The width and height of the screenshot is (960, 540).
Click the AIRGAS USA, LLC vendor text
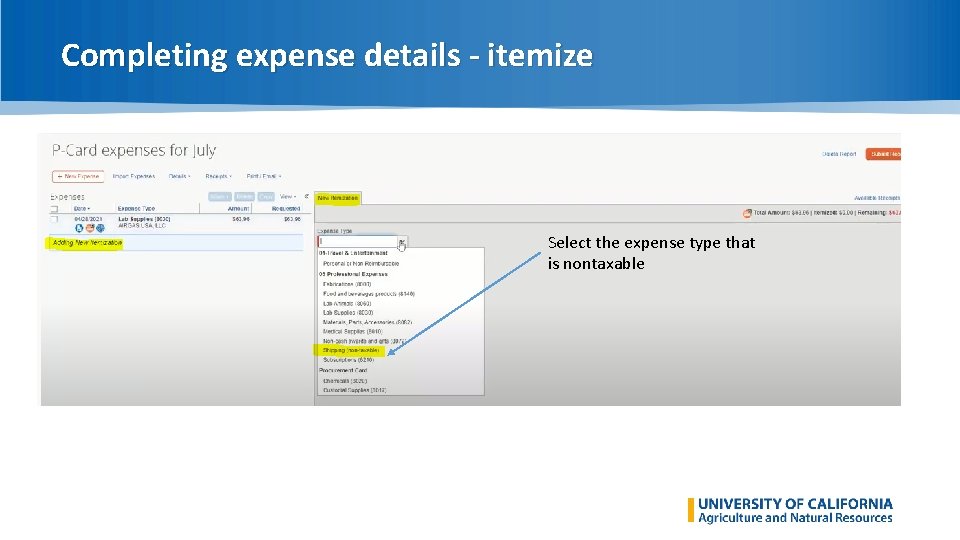point(142,226)
